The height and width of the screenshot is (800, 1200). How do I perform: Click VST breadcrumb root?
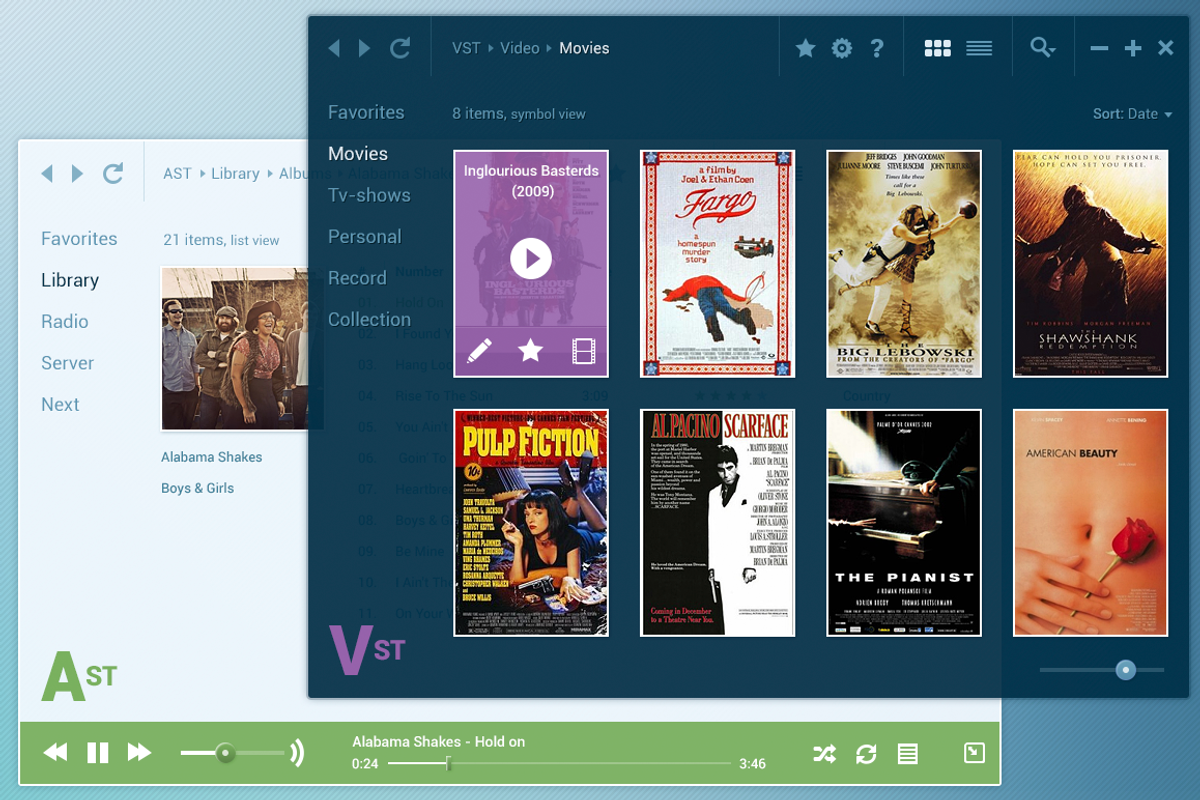pyautogui.click(x=466, y=48)
